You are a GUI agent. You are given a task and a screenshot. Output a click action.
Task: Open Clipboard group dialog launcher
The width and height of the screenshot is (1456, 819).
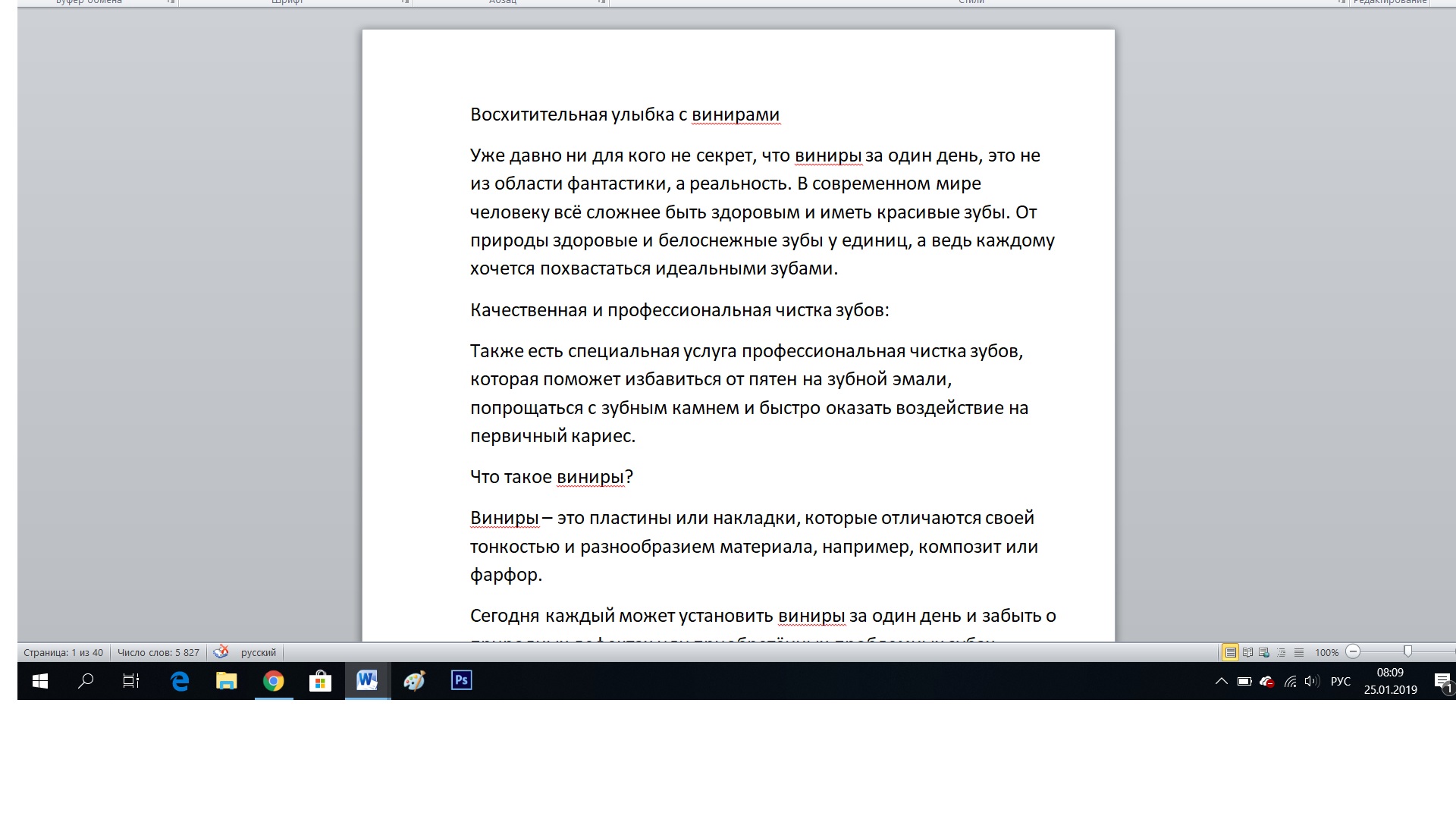click(171, 2)
